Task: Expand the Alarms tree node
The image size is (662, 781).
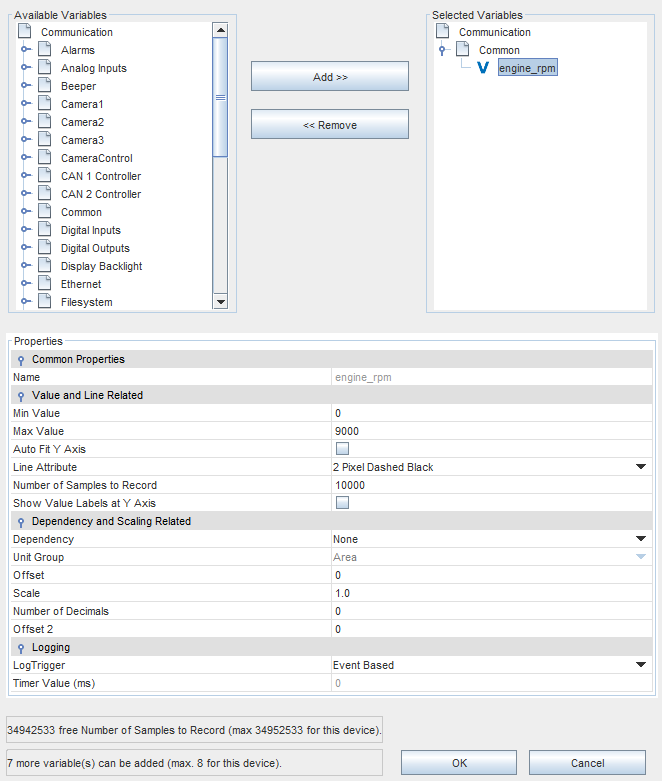Action: pos(25,49)
